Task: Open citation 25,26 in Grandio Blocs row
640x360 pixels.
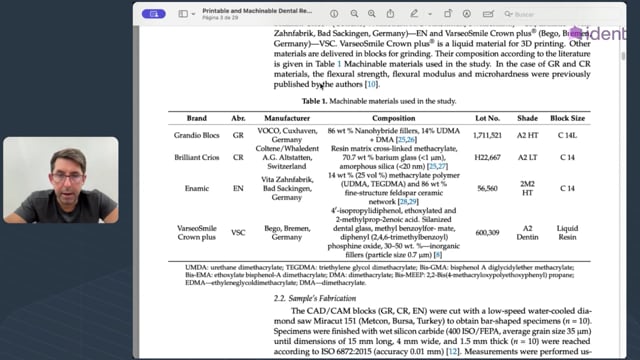Action: click(406, 140)
